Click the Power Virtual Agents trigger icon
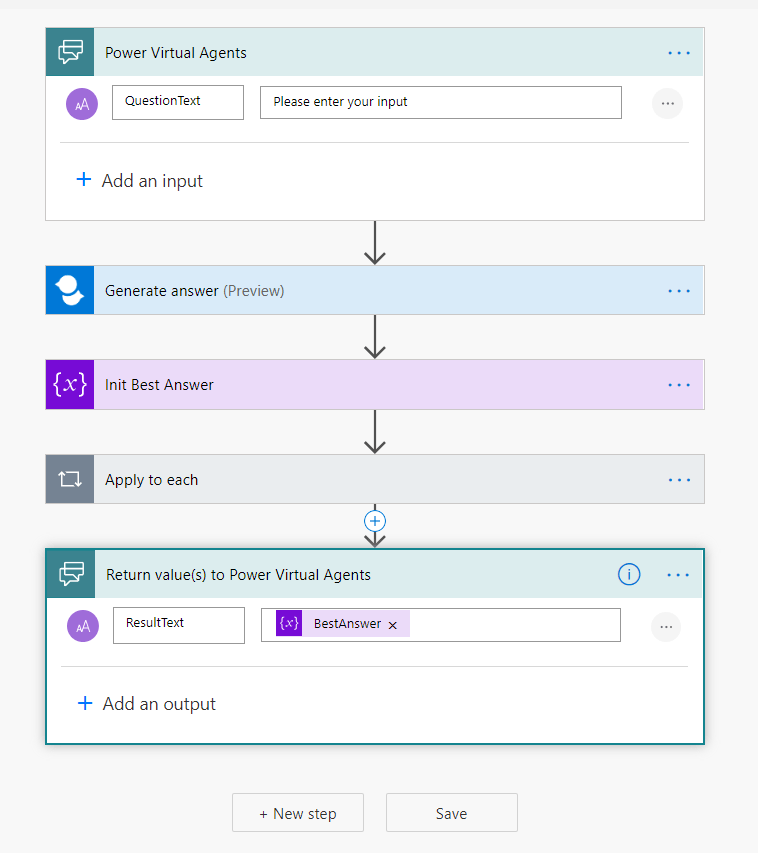This screenshot has height=853, width=758. click(70, 52)
